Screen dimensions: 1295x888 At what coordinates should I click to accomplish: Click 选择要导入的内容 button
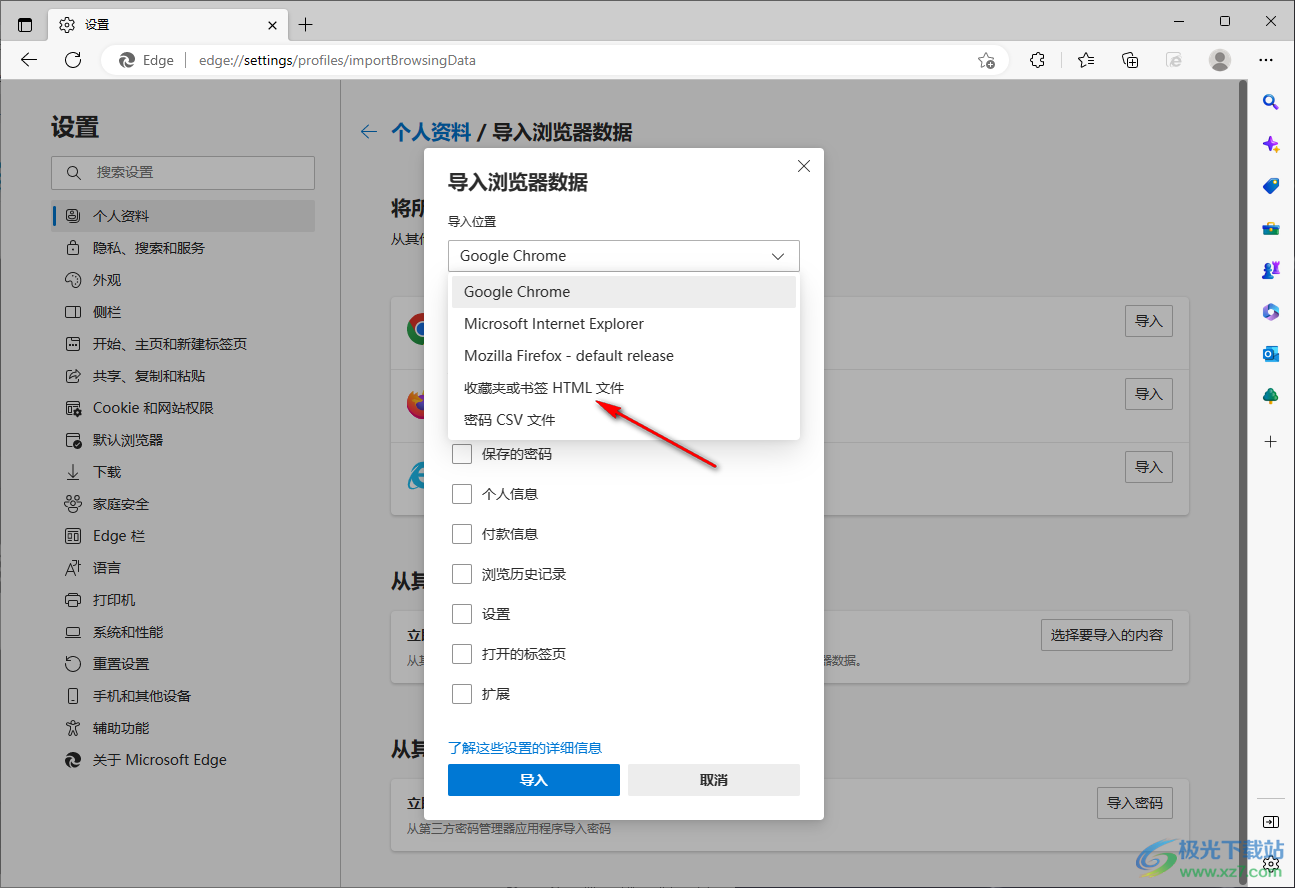pos(1107,635)
